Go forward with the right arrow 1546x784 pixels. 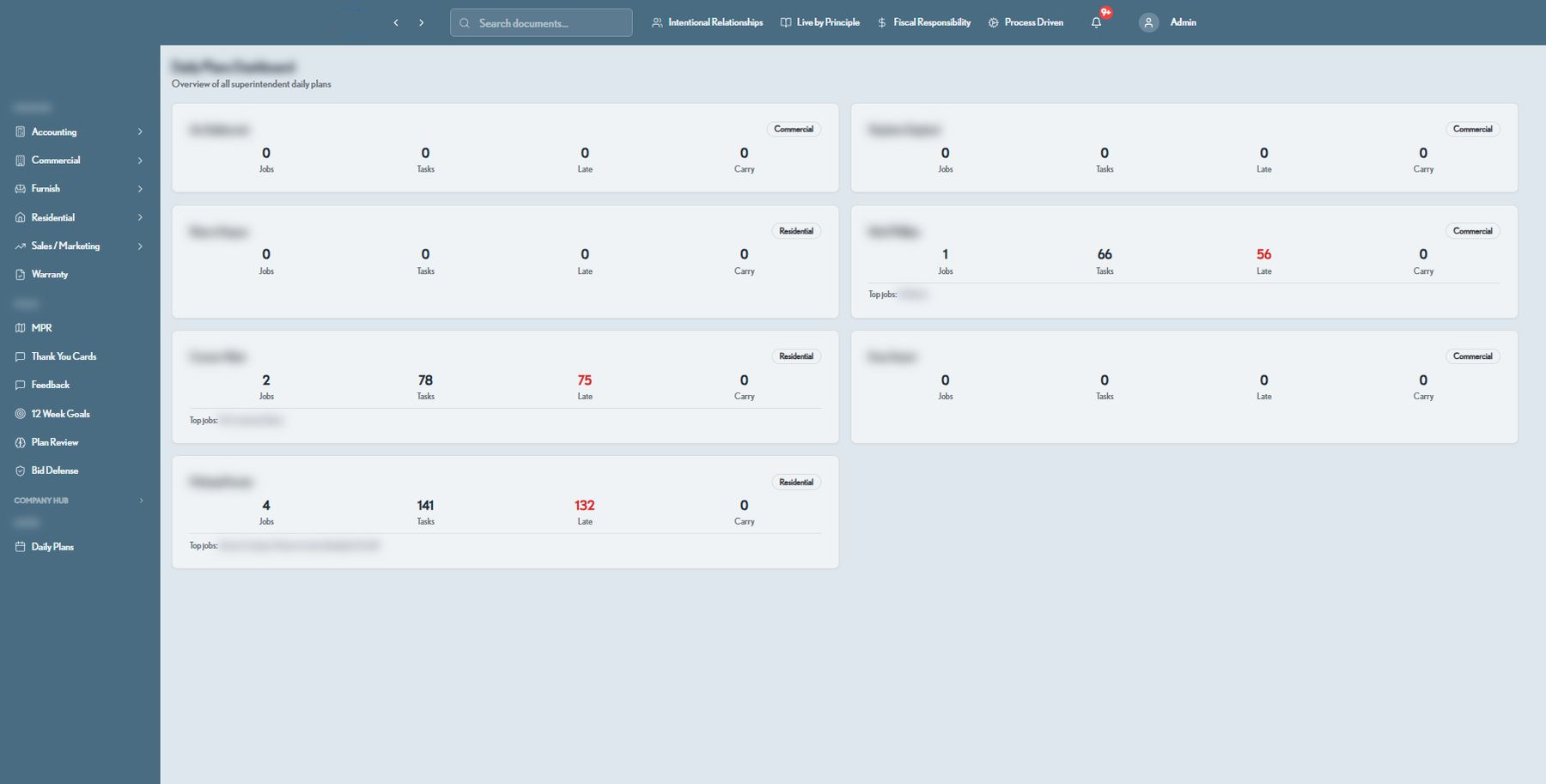coord(422,23)
